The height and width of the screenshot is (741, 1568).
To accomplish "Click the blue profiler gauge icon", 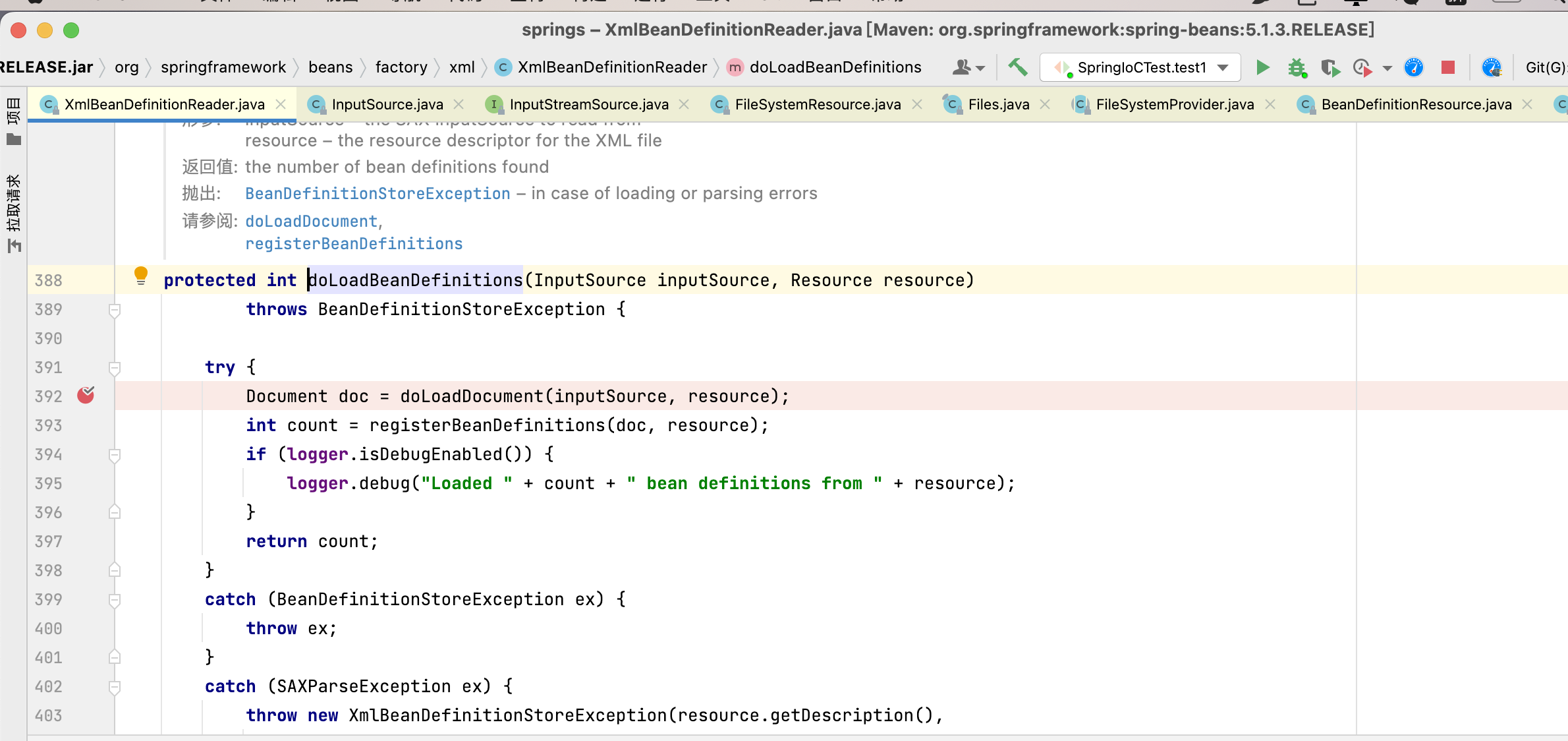I will 1414,67.
